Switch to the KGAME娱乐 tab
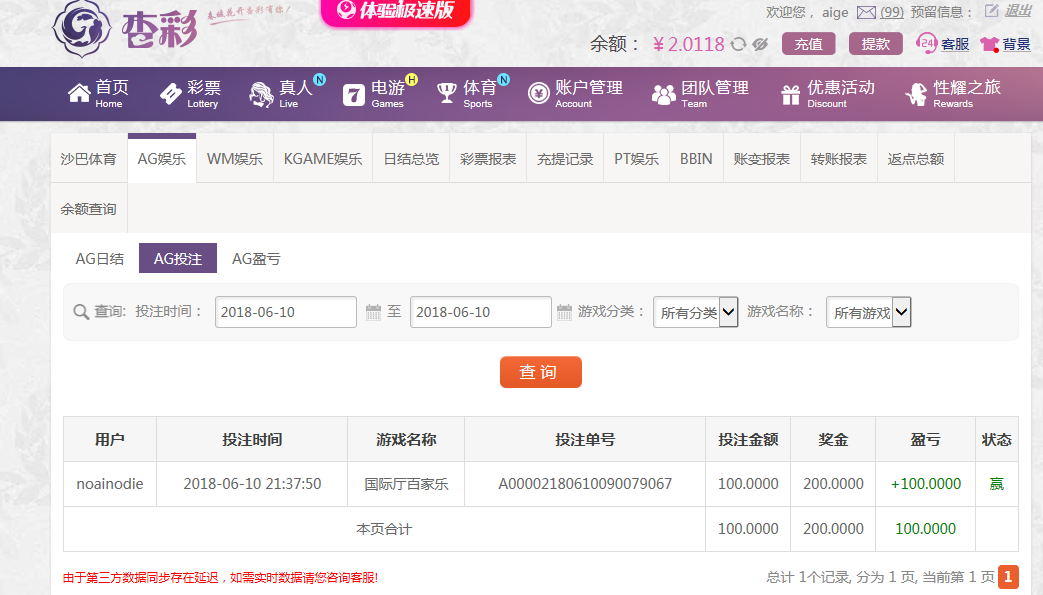 pos(323,158)
